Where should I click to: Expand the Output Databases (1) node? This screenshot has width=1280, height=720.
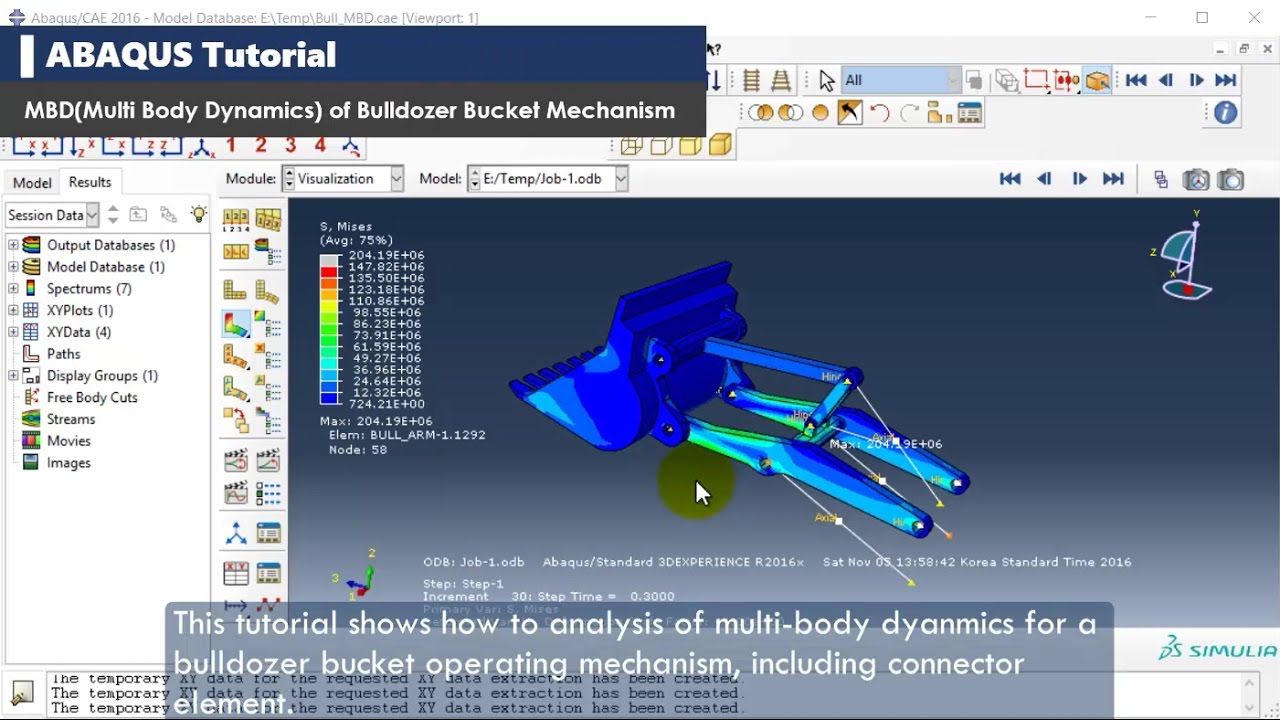point(13,245)
